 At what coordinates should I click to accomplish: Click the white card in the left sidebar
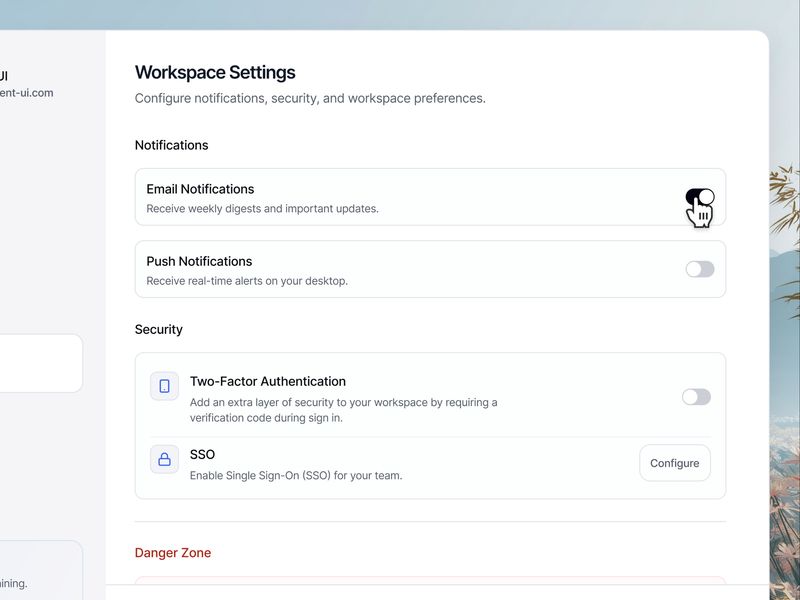(x=40, y=362)
